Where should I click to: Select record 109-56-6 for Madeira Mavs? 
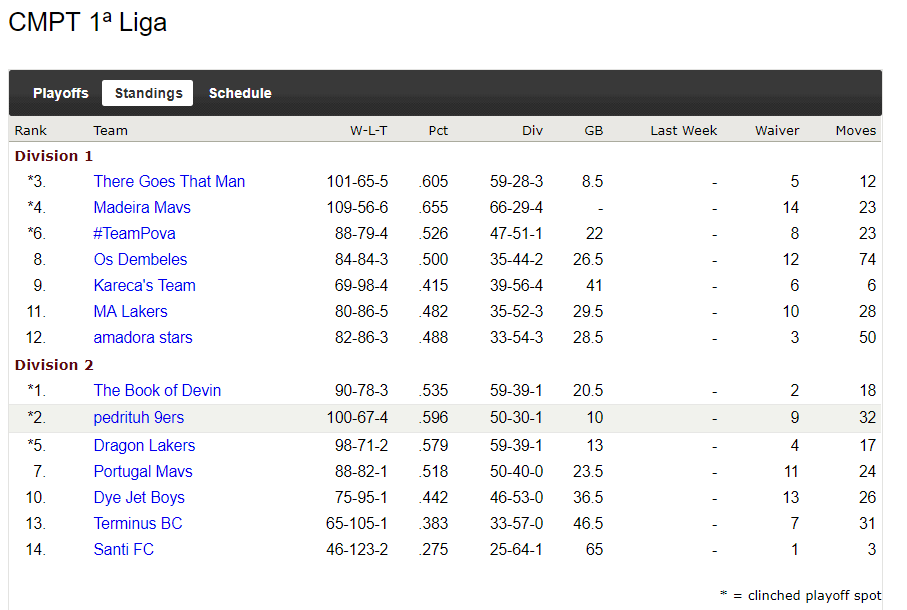click(x=357, y=208)
